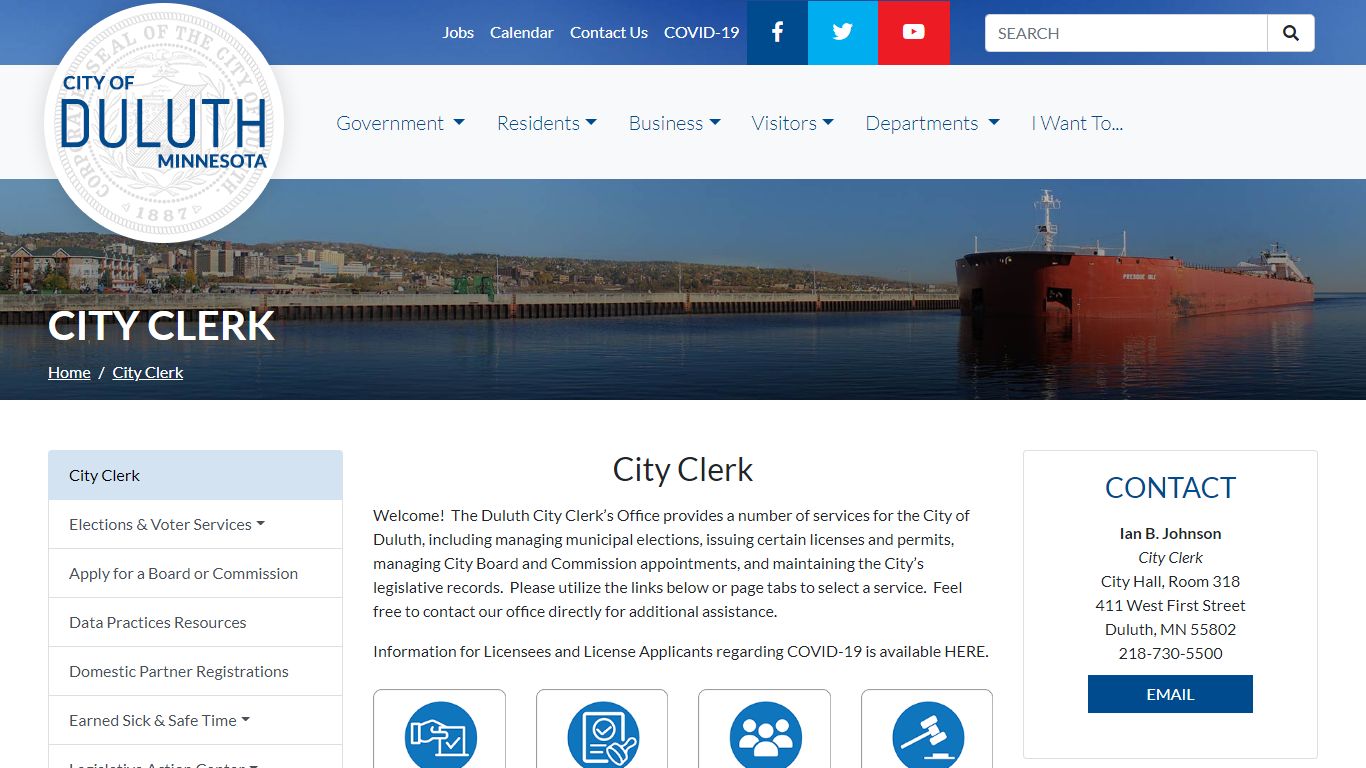Expand the Departments menu
Screen dimensions: 1366x768
(x=932, y=123)
